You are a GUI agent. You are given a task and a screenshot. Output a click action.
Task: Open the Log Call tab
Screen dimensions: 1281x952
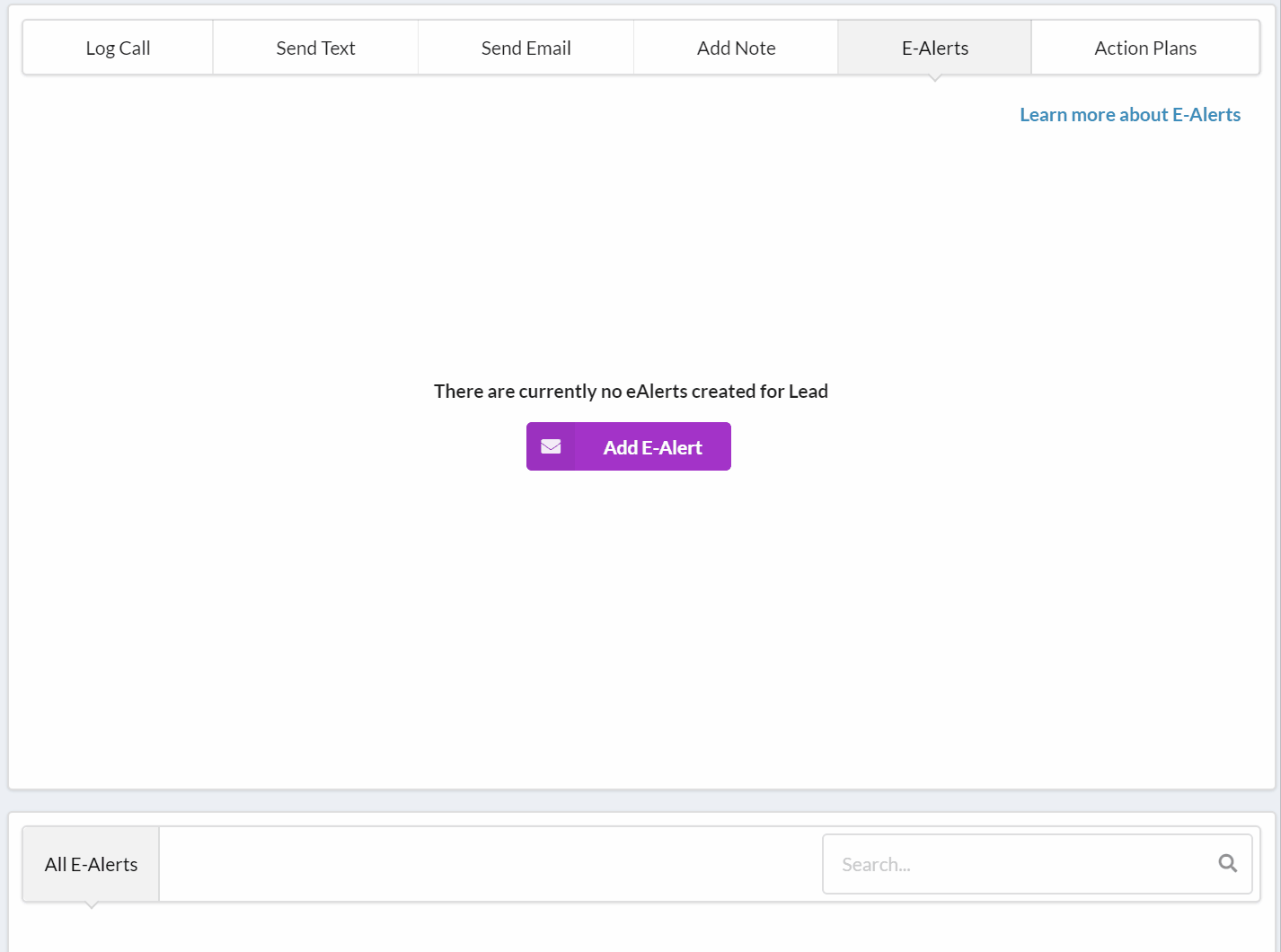pyautogui.click(x=118, y=48)
